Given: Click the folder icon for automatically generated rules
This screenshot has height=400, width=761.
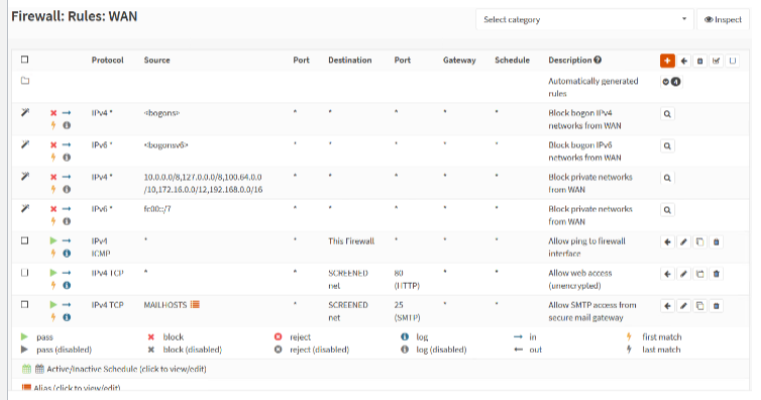Looking at the screenshot, I should 25,81.
